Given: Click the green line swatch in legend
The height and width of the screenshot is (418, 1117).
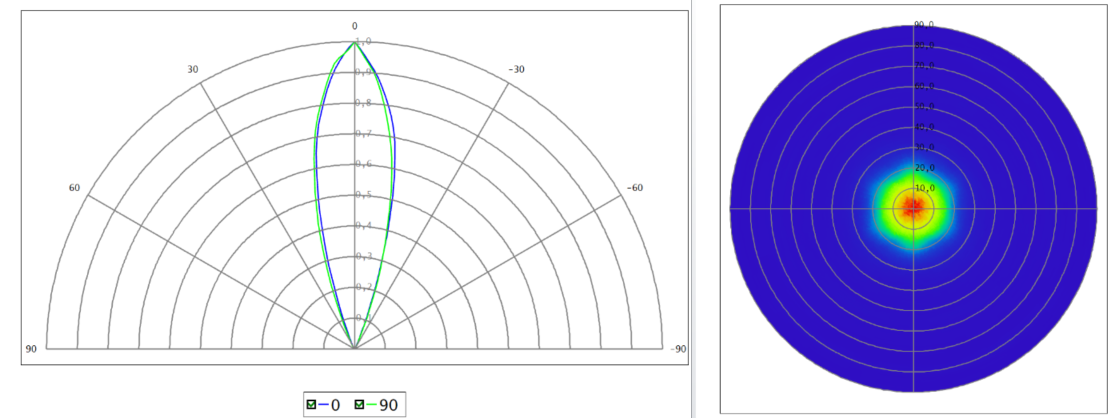Looking at the screenshot, I should coord(372,405).
